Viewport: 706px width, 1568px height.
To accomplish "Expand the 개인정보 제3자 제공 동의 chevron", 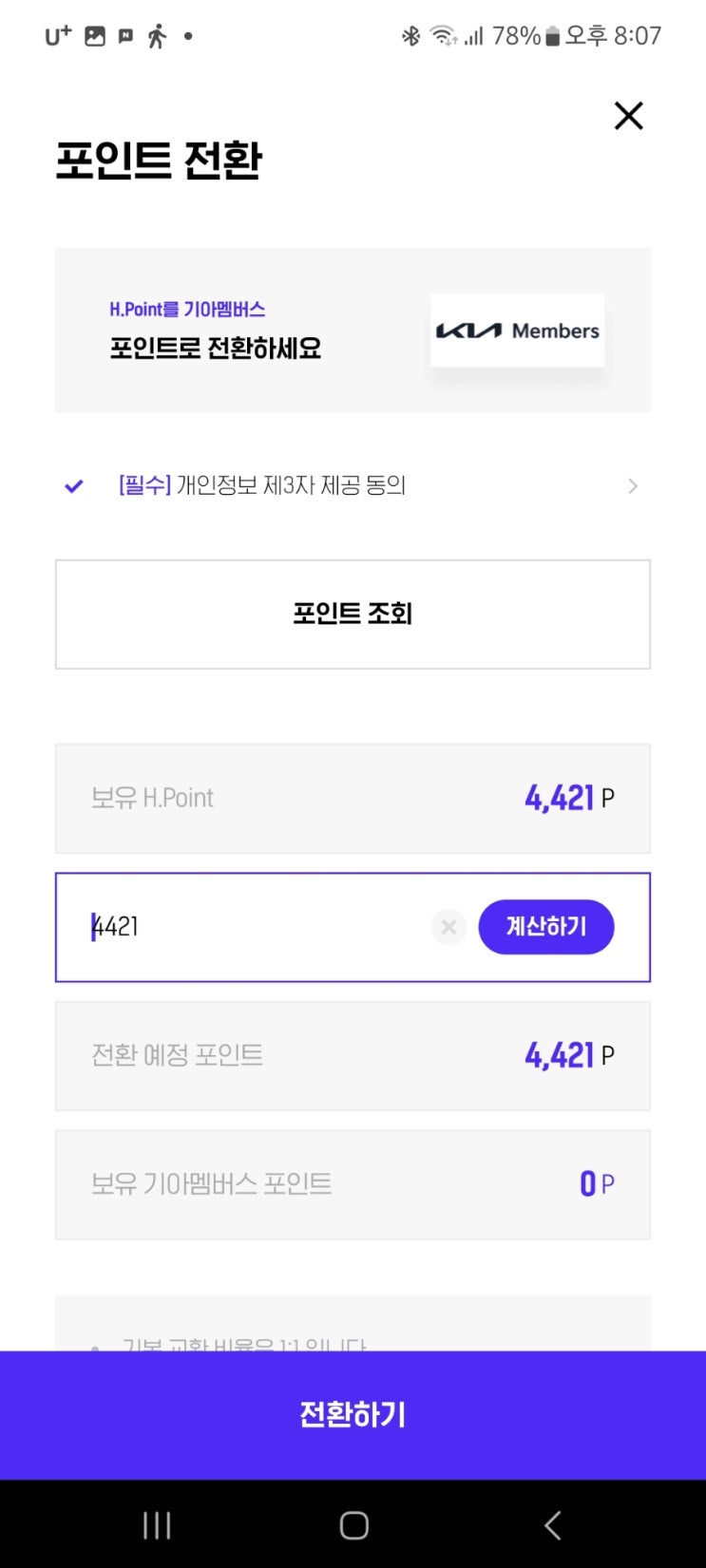I will tap(633, 486).
